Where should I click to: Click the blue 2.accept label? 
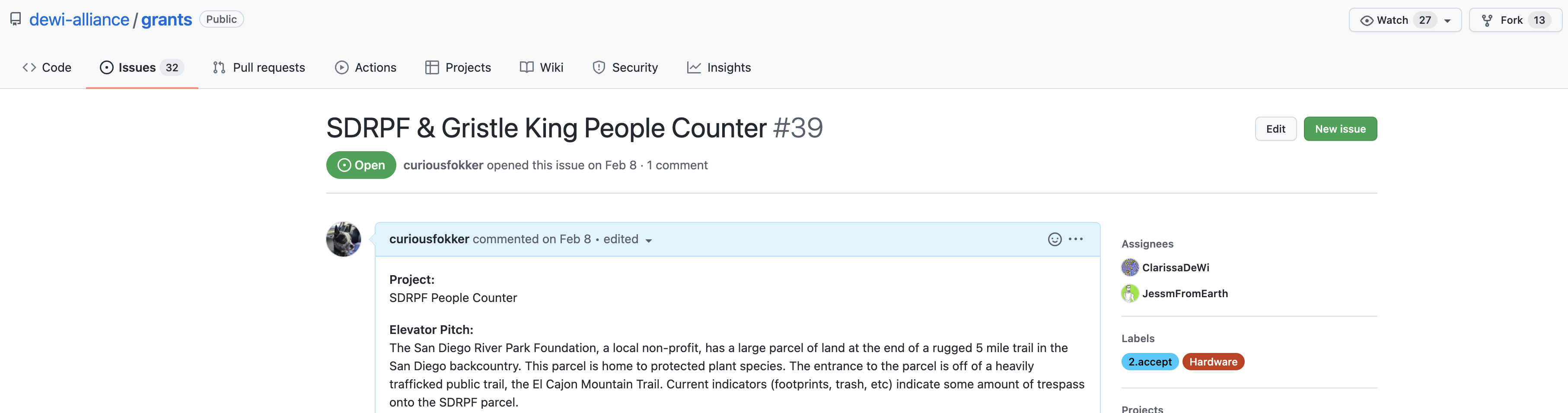coord(1149,362)
